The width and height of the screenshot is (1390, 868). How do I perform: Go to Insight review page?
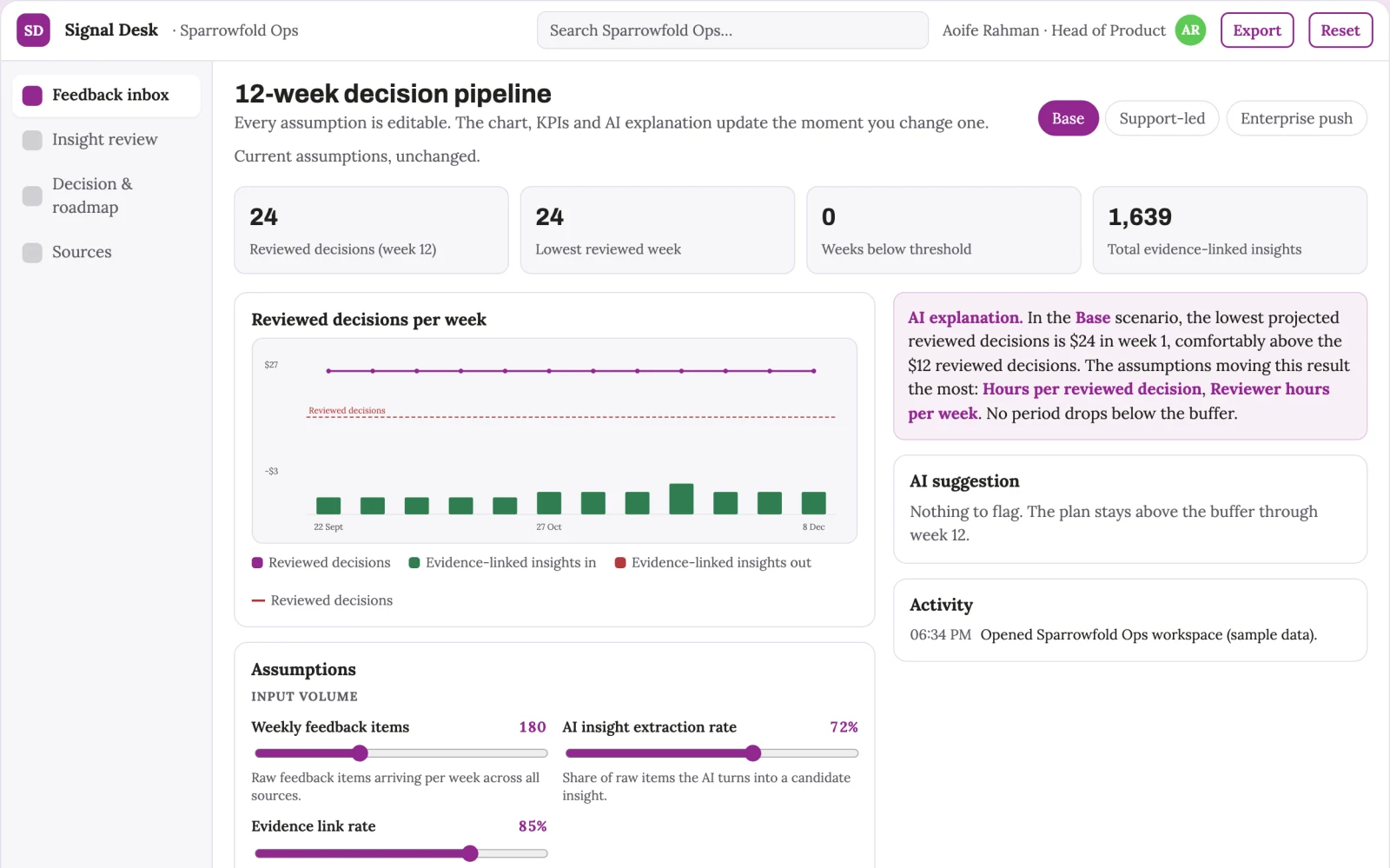pyautogui.click(x=106, y=140)
